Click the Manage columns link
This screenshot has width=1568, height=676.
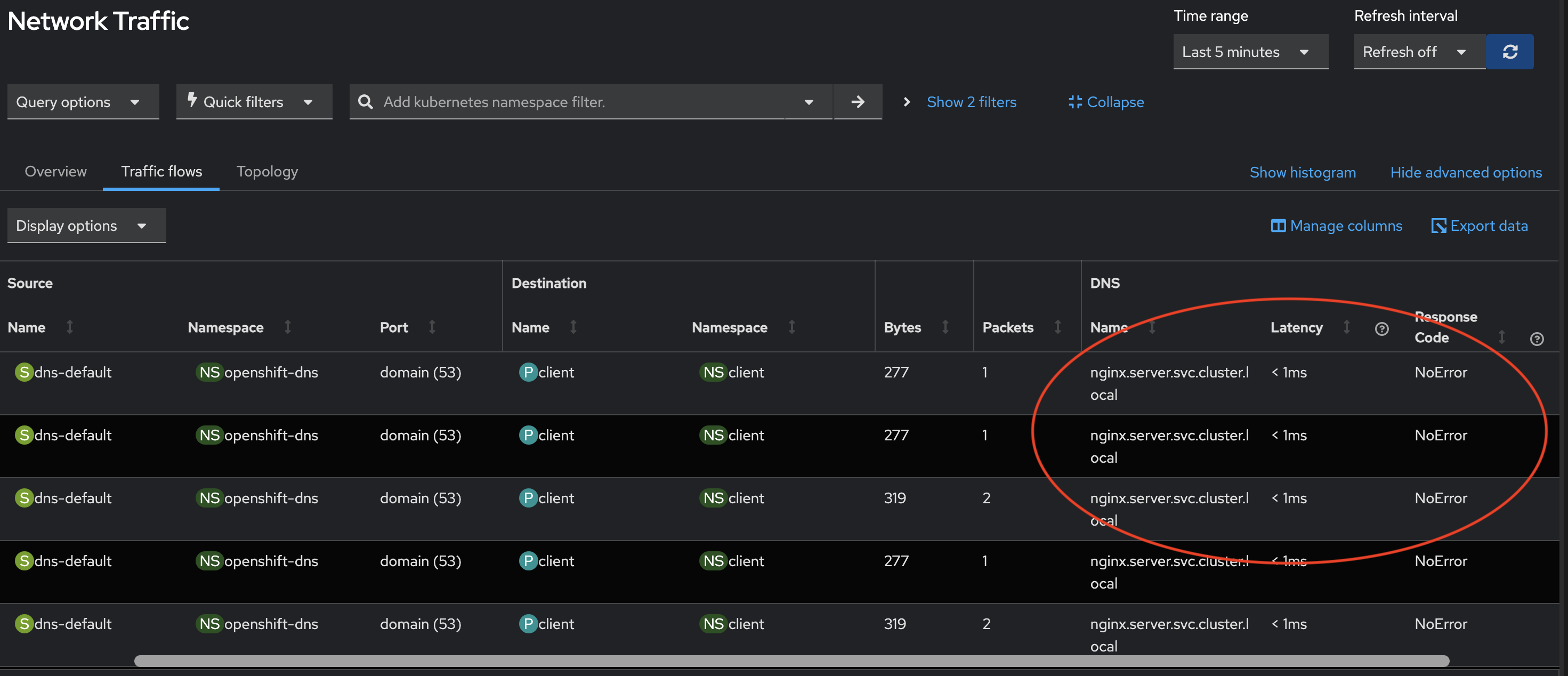(1336, 226)
